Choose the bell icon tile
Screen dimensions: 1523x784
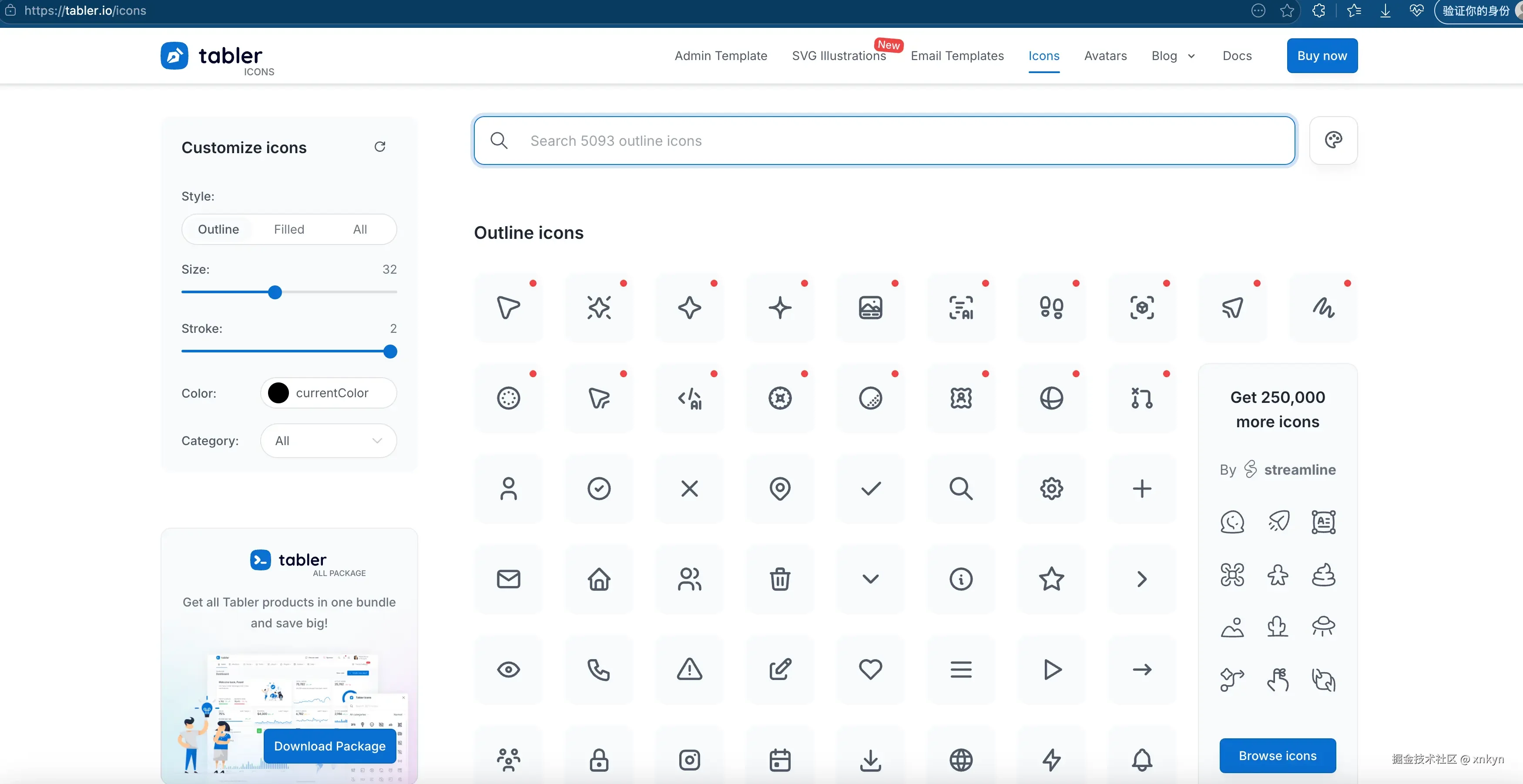click(x=1142, y=760)
